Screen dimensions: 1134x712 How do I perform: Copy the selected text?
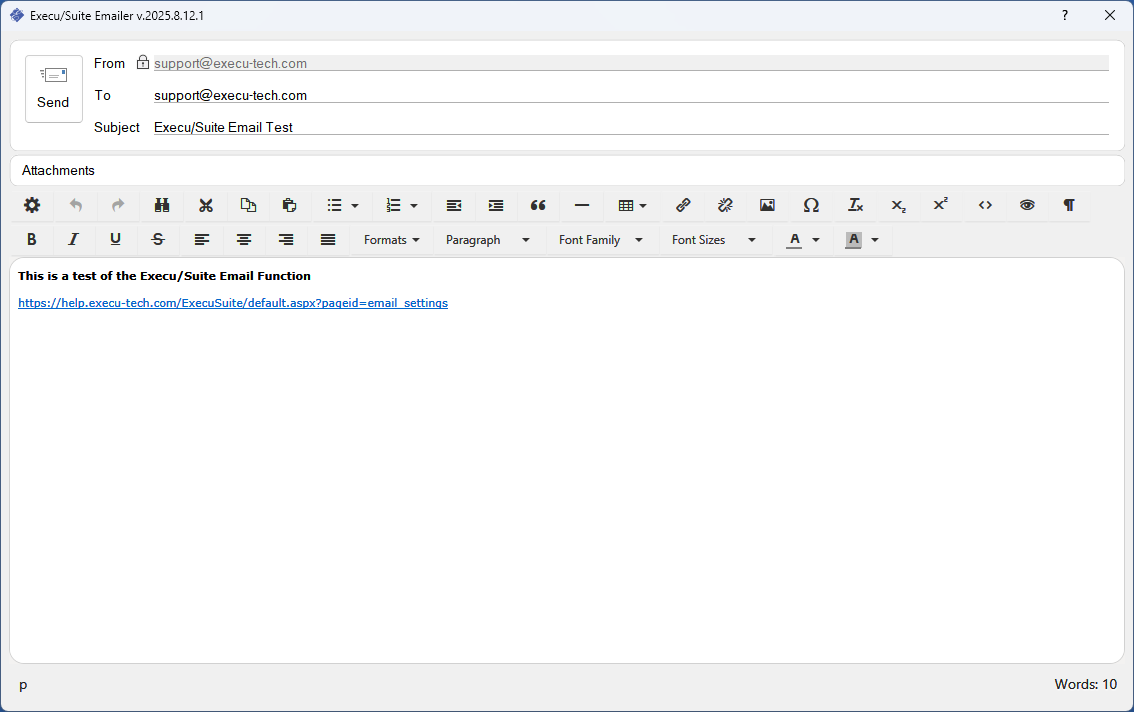pos(248,205)
